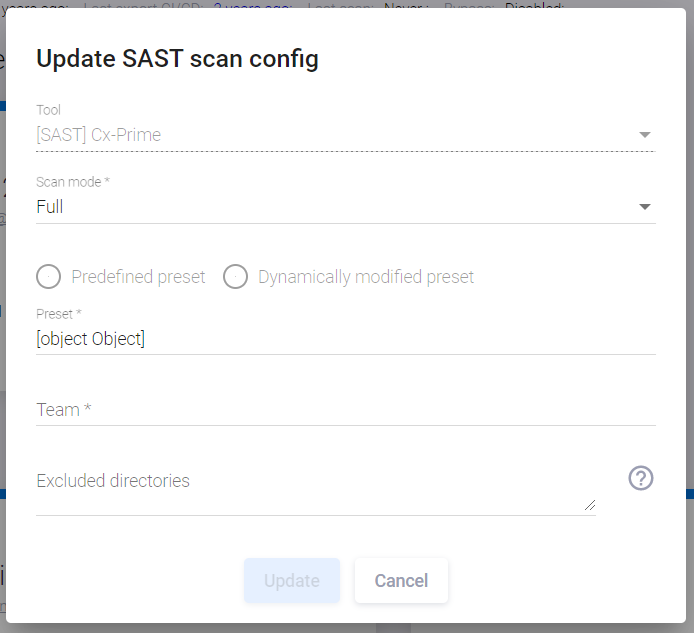Click the [SAST] Cx-Prime tool value
This screenshot has height=633, width=694.
coord(98,135)
